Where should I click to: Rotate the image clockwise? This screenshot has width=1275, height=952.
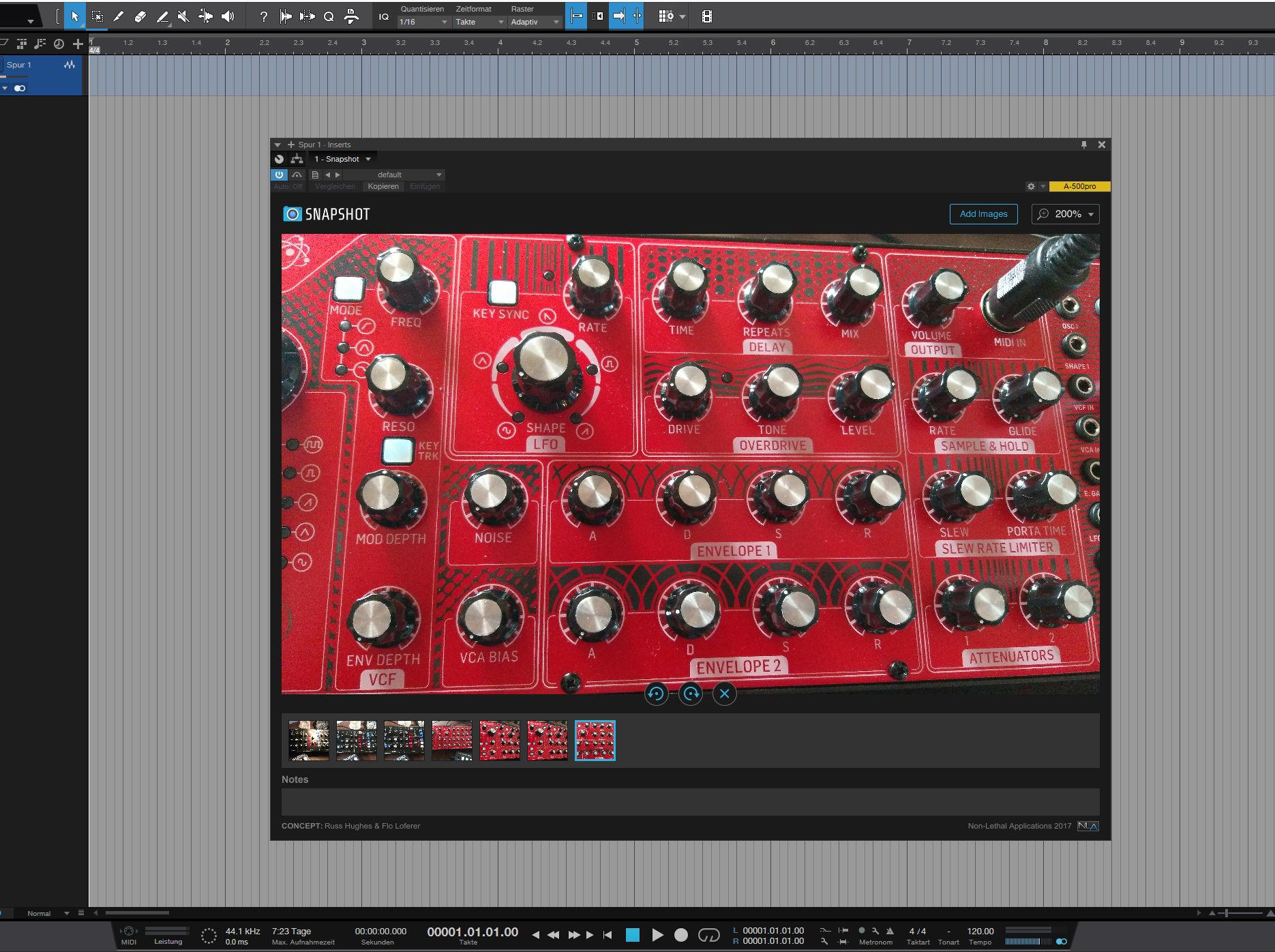pyautogui.click(x=690, y=694)
